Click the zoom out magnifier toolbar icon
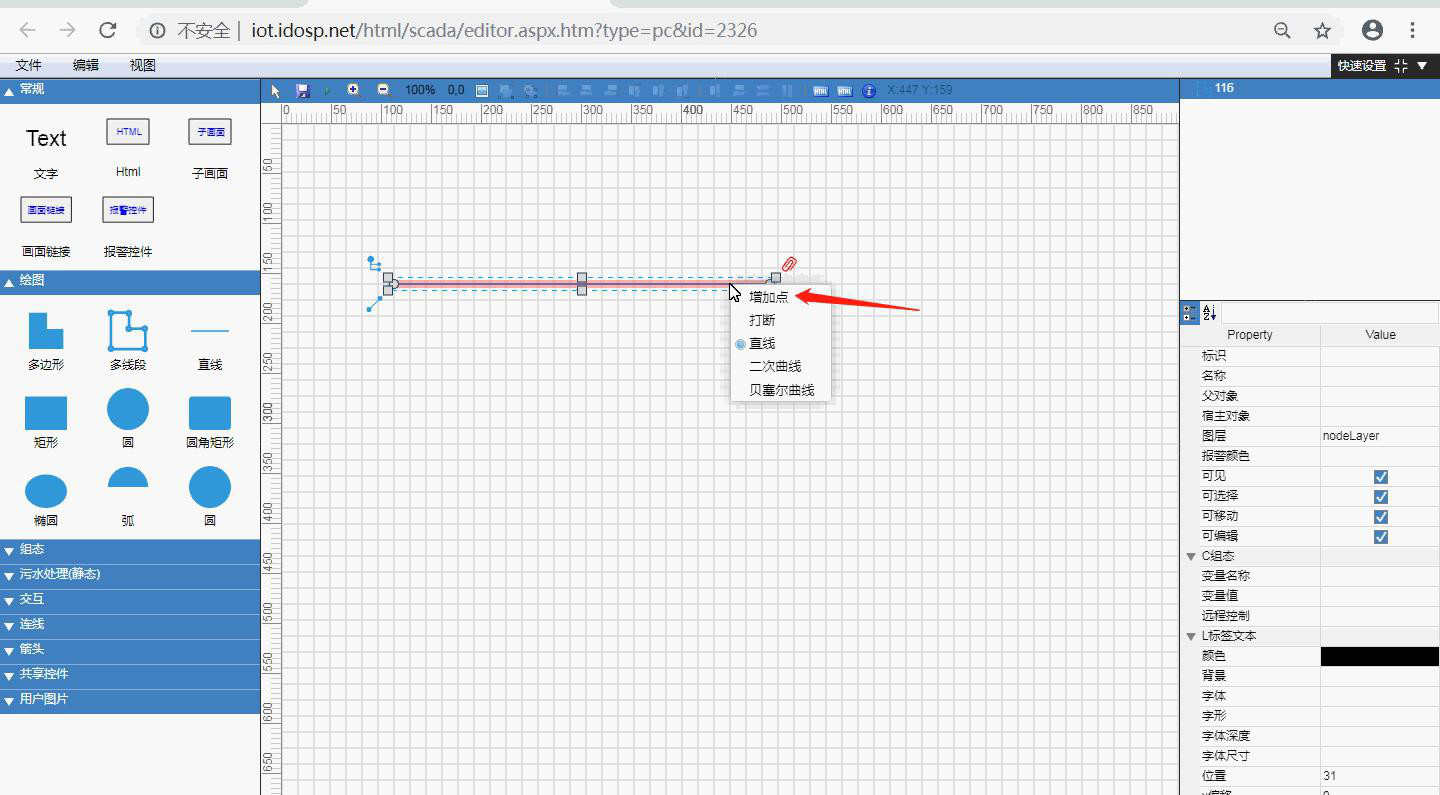Viewport: 1440px width, 795px height. pyautogui.click(x=383, y=90)
